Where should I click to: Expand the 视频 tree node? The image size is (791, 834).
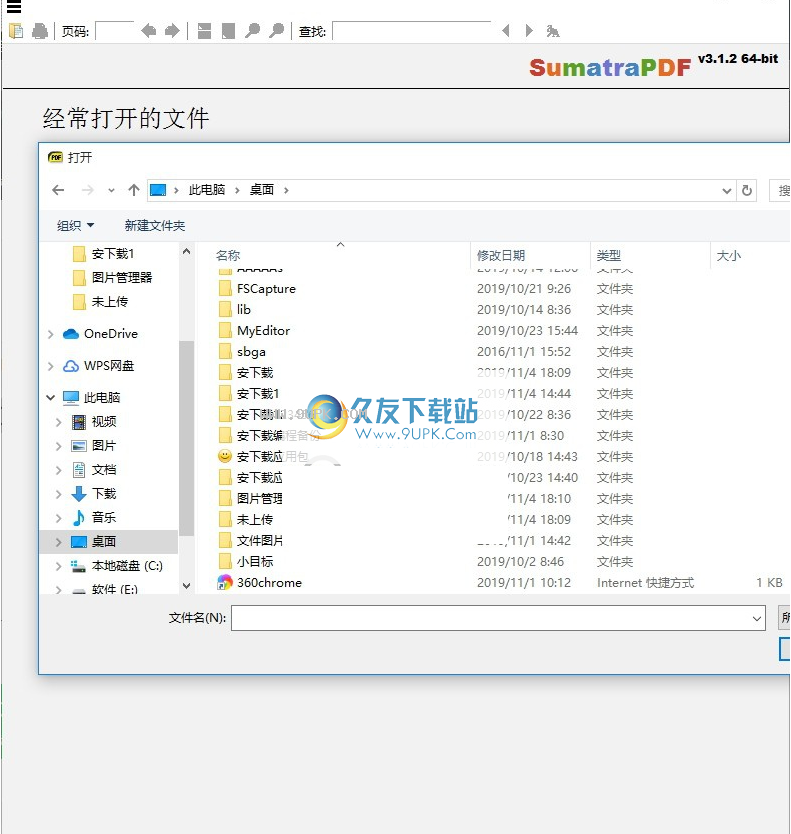[59, 422]
